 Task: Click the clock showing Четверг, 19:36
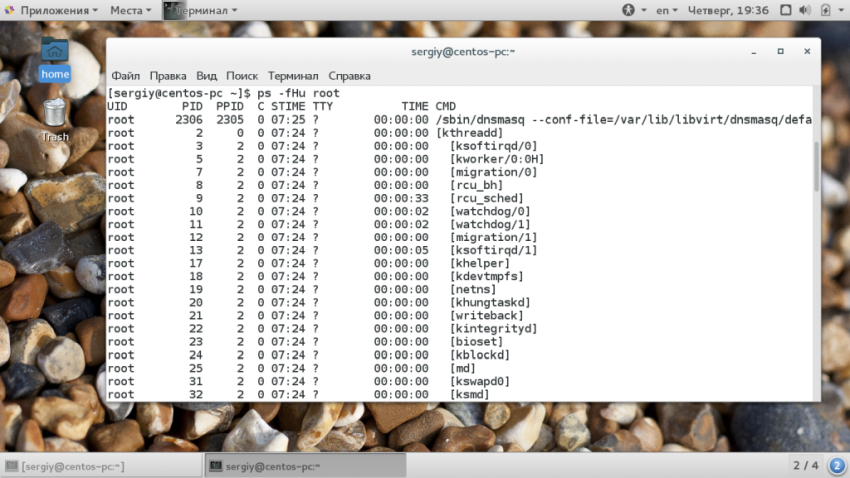(x=727, y=10)
